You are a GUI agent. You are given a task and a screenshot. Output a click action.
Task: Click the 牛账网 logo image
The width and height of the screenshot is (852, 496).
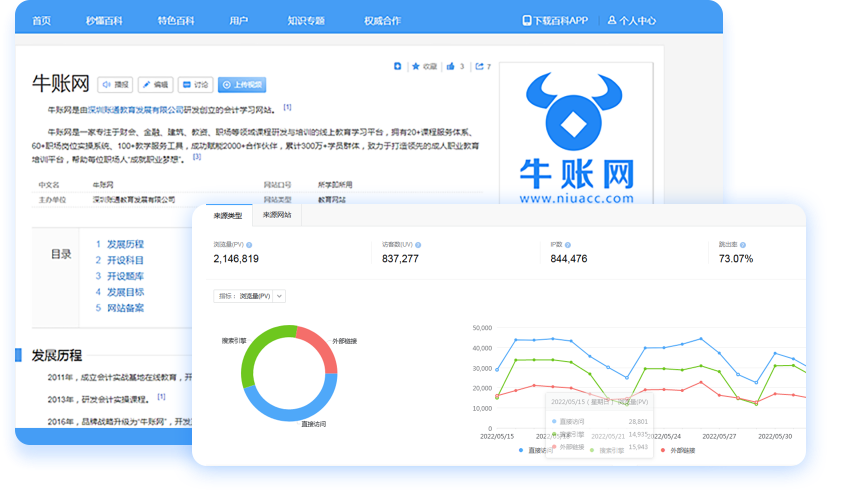pyautogui.click(x=576, y=136)
